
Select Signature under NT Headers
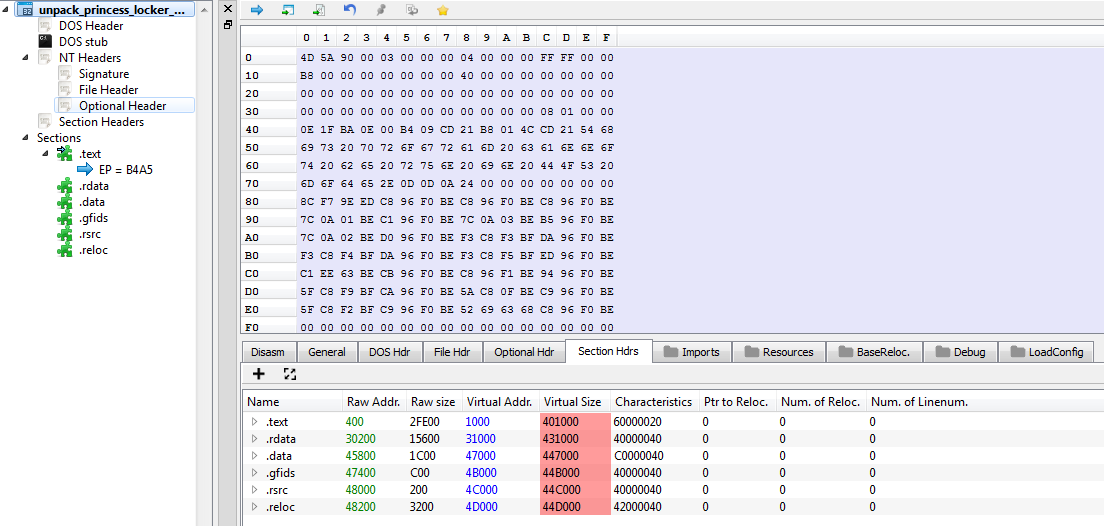pyautogui.click(x=104, y=74)
